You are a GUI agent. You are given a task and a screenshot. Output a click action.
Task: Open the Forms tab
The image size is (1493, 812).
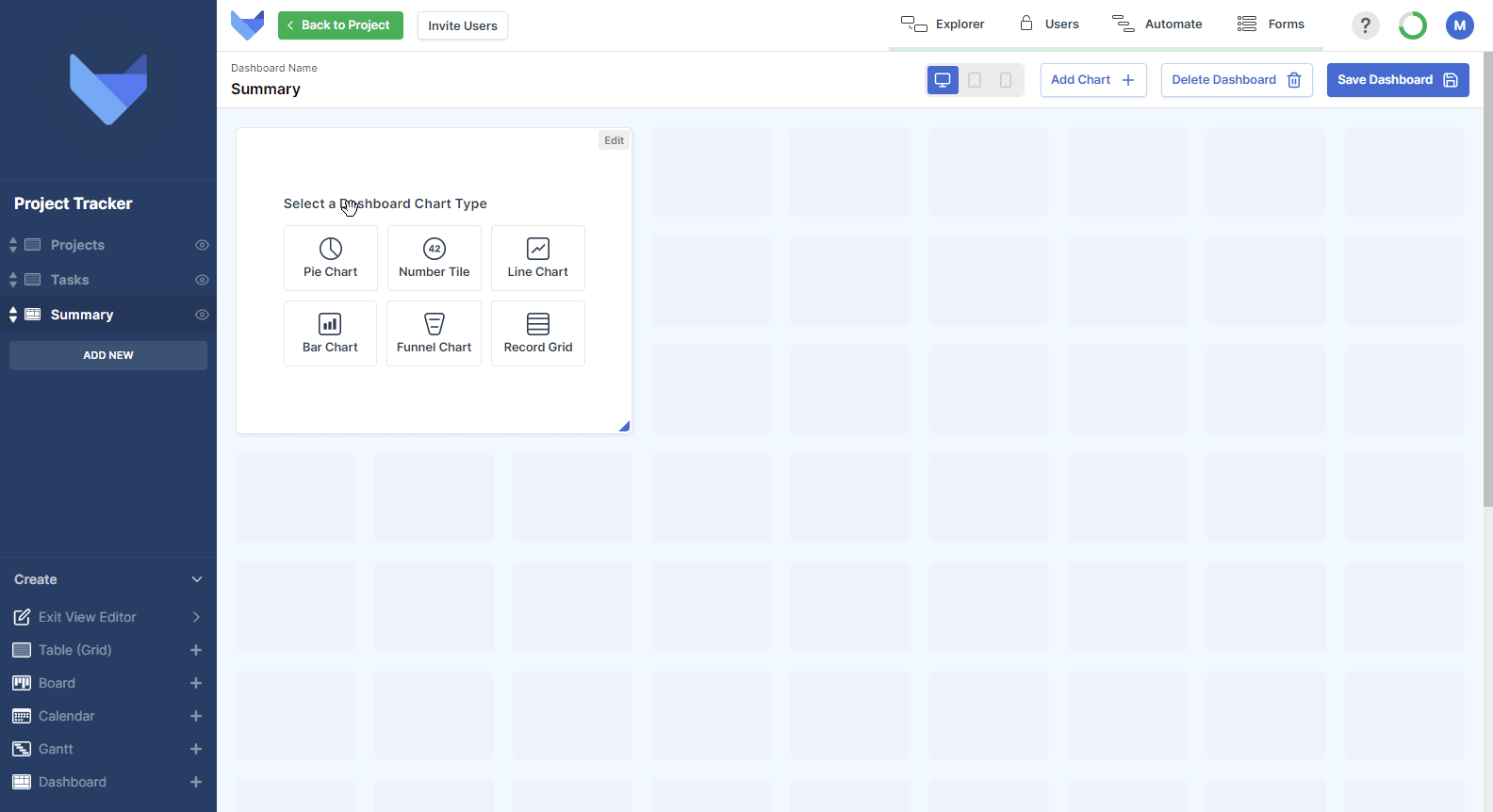(x=1272, y=24)
